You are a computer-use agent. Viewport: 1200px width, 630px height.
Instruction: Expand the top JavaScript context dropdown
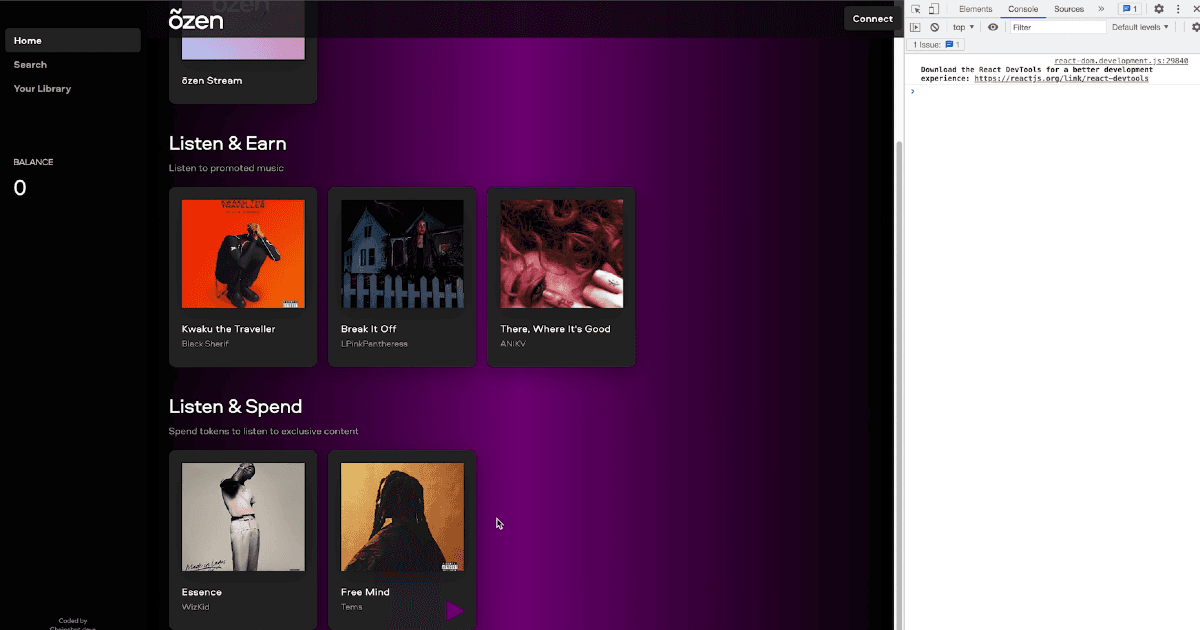(963, 27)
